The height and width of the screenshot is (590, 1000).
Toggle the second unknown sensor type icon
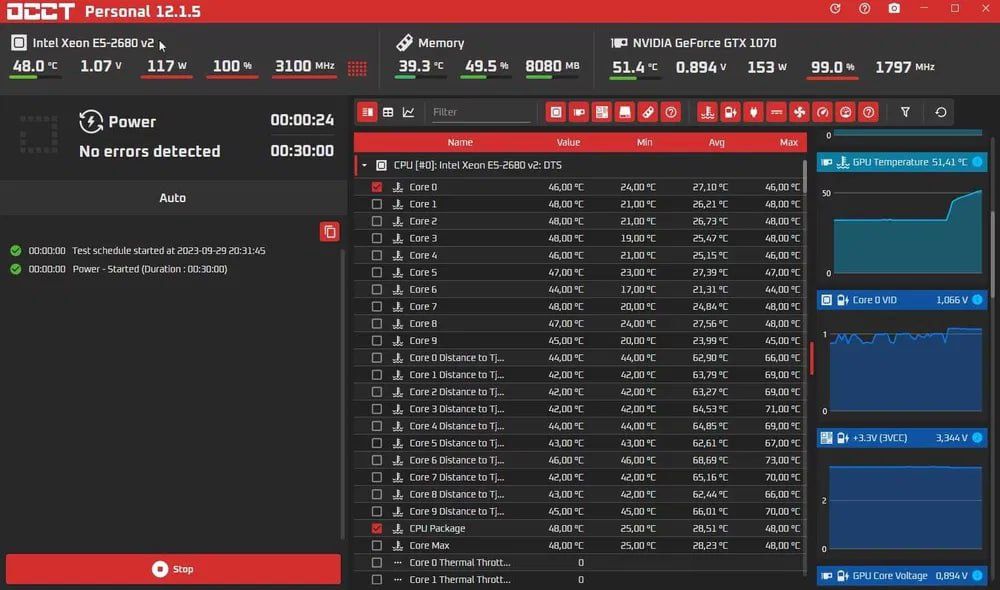pyautogui.click(x=869, y=112)
